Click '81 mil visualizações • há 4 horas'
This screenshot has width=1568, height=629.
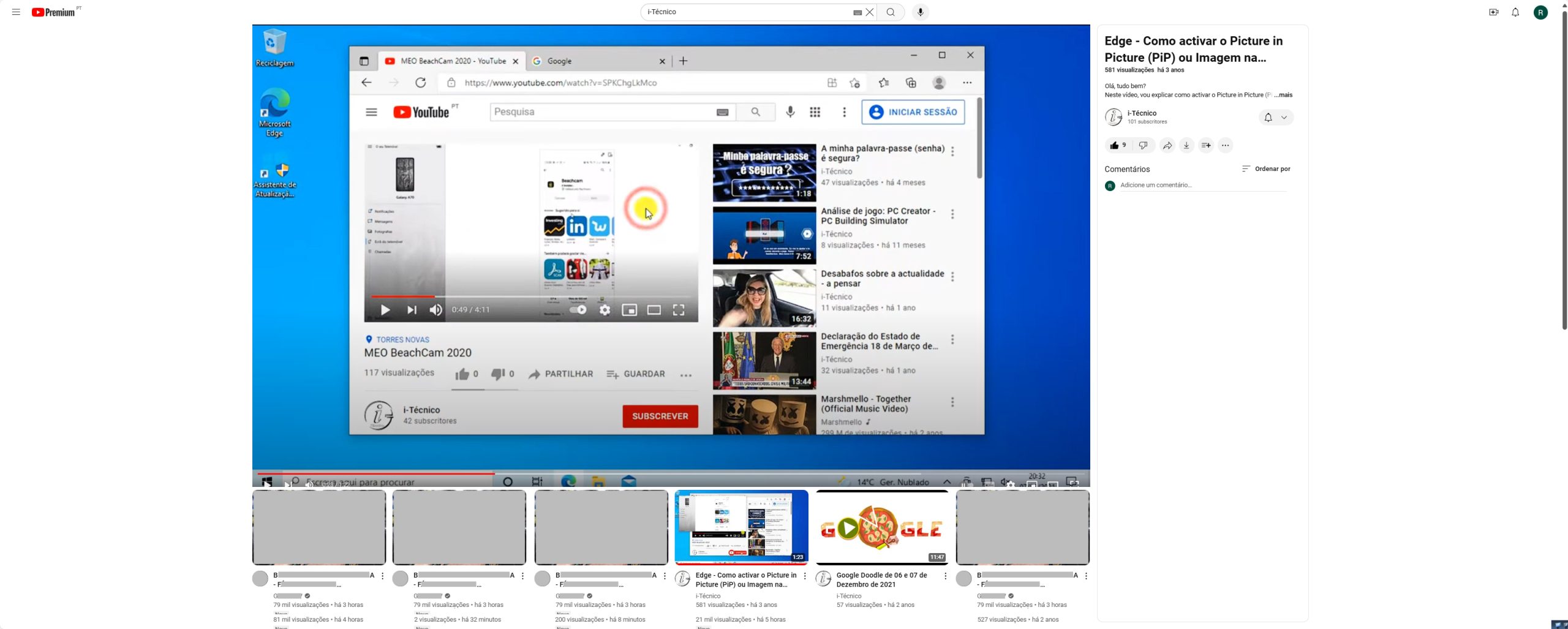coord(318,620)
